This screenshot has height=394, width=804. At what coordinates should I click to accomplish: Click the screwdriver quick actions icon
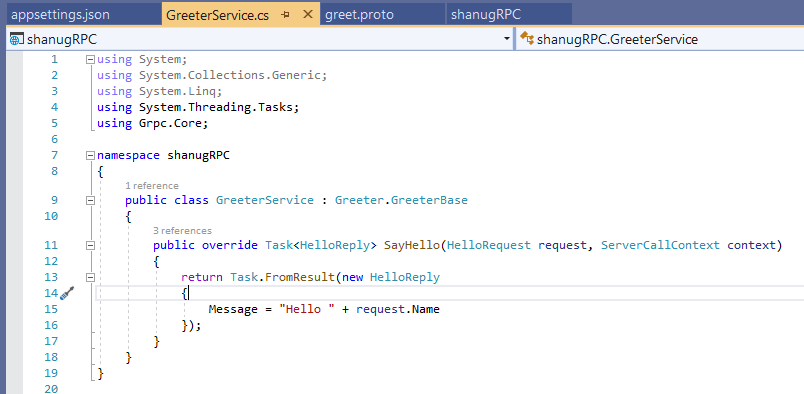pyautogui.click(x=67, y=293)
